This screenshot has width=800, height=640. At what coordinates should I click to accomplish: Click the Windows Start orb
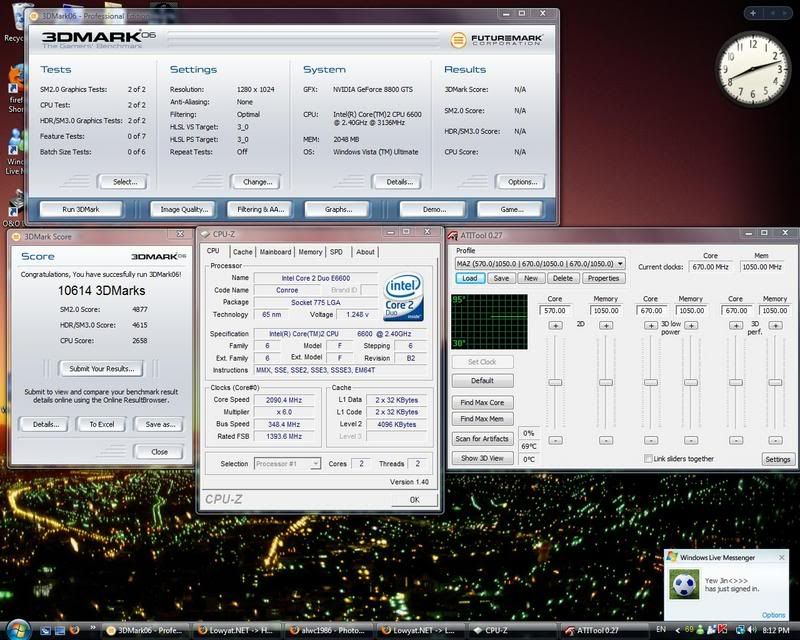[x=19, y=629]
